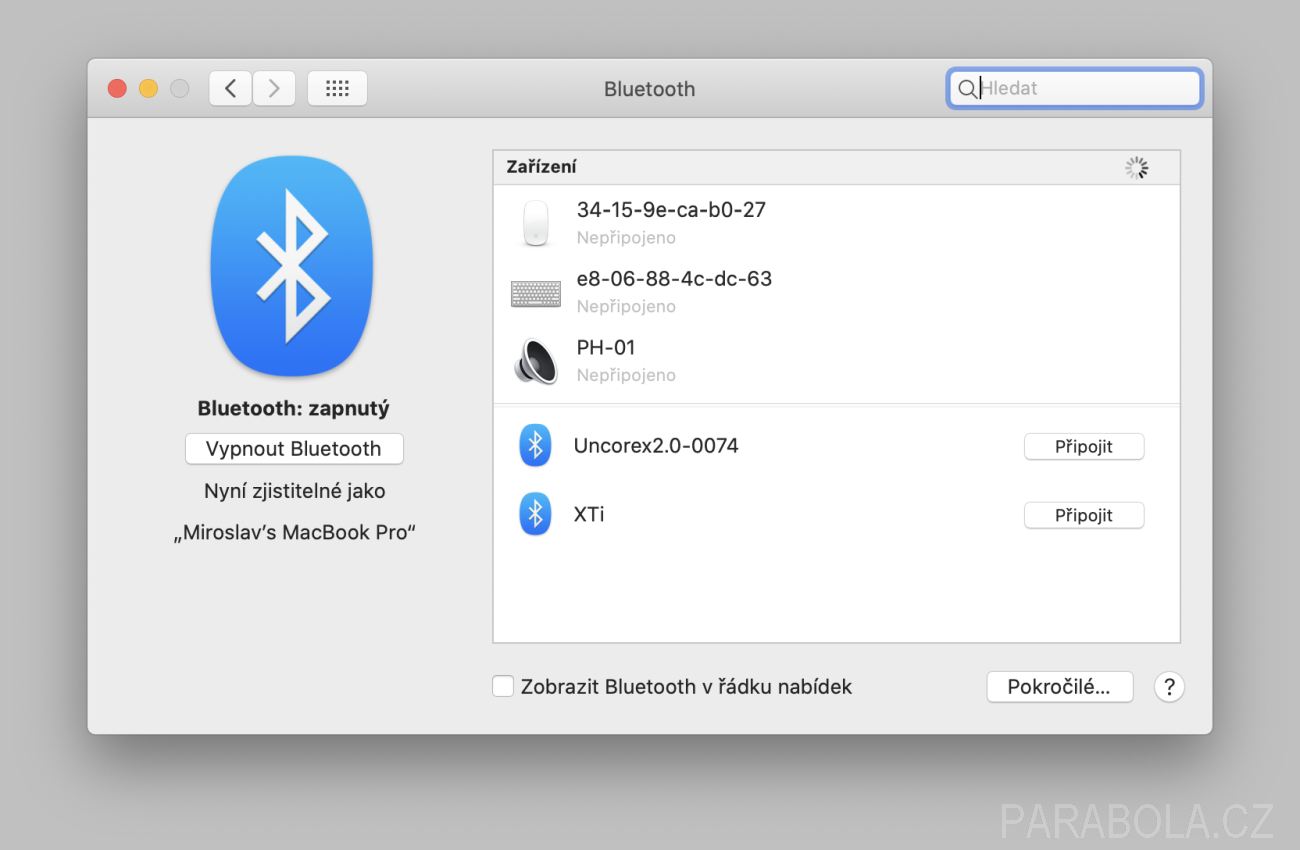Minimize the window with yellow button
This screenshot has height=850, width=1300.
(x=148, y=88)
